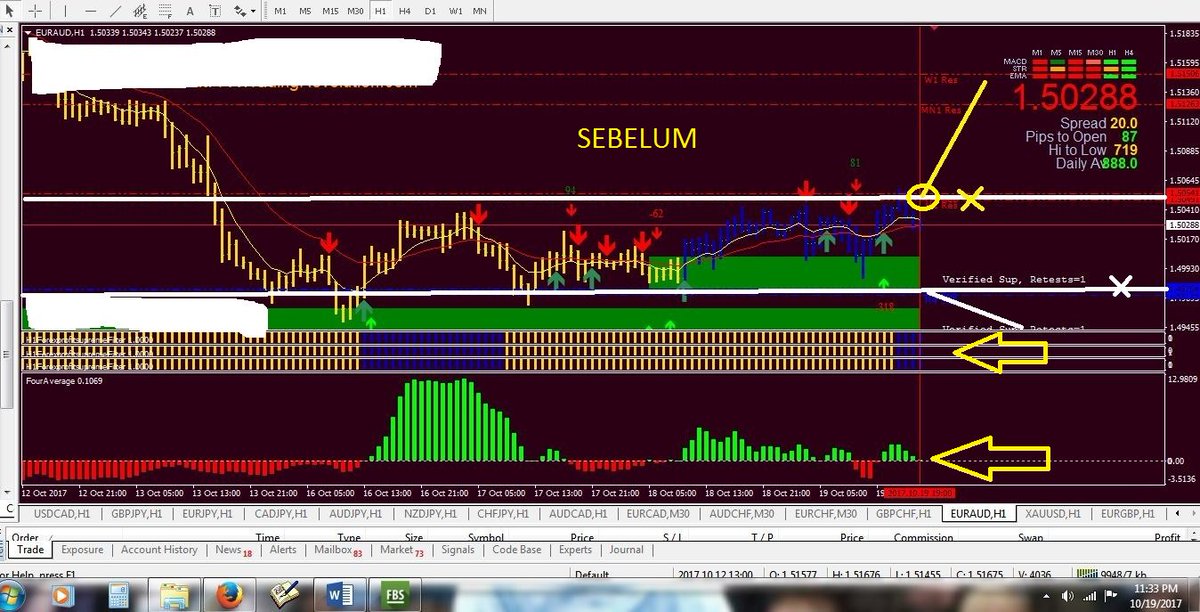Open the NZDJPY,H1 chart tab
Viewport: 1200px width, 612px height.
click(430, 513)
